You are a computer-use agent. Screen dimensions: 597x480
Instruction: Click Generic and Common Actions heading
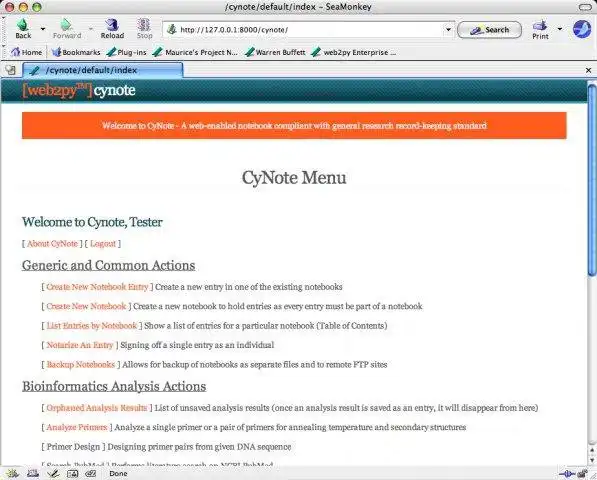coord(109,265)
